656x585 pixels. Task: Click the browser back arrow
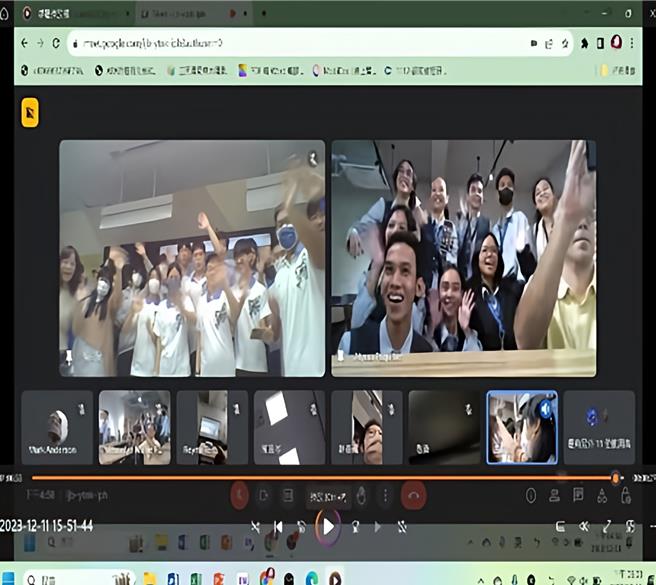coord(25,43)
